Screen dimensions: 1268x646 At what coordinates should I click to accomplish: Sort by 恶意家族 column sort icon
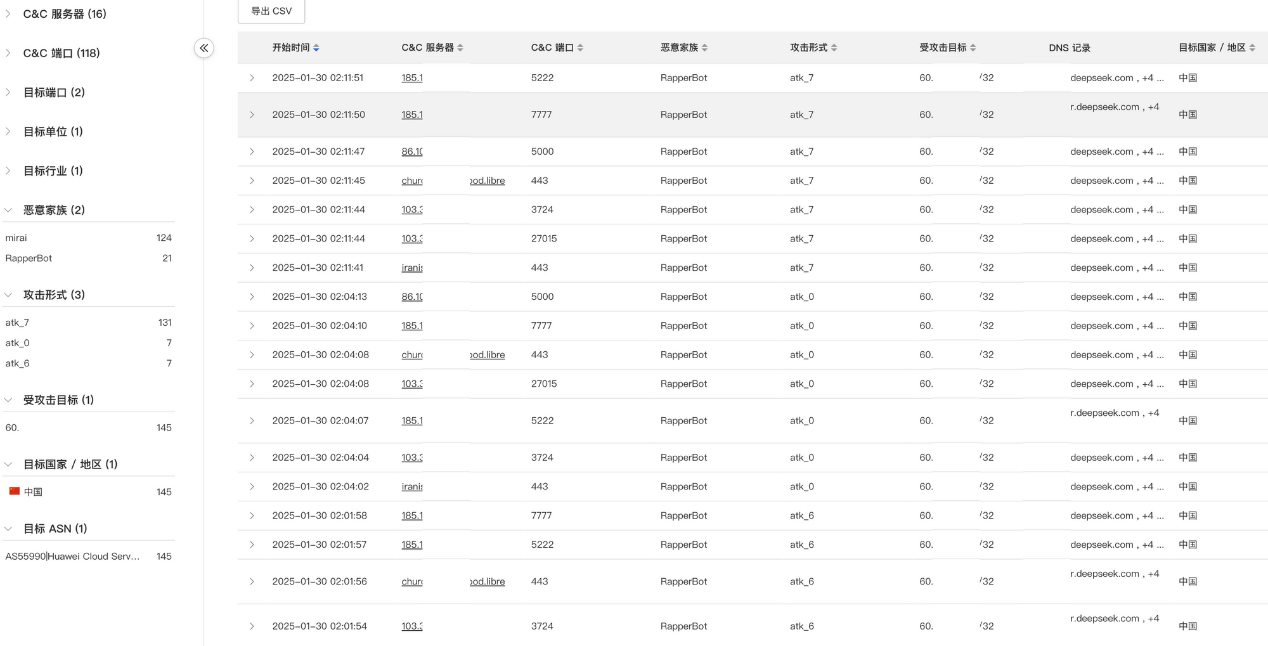(705, 48)
